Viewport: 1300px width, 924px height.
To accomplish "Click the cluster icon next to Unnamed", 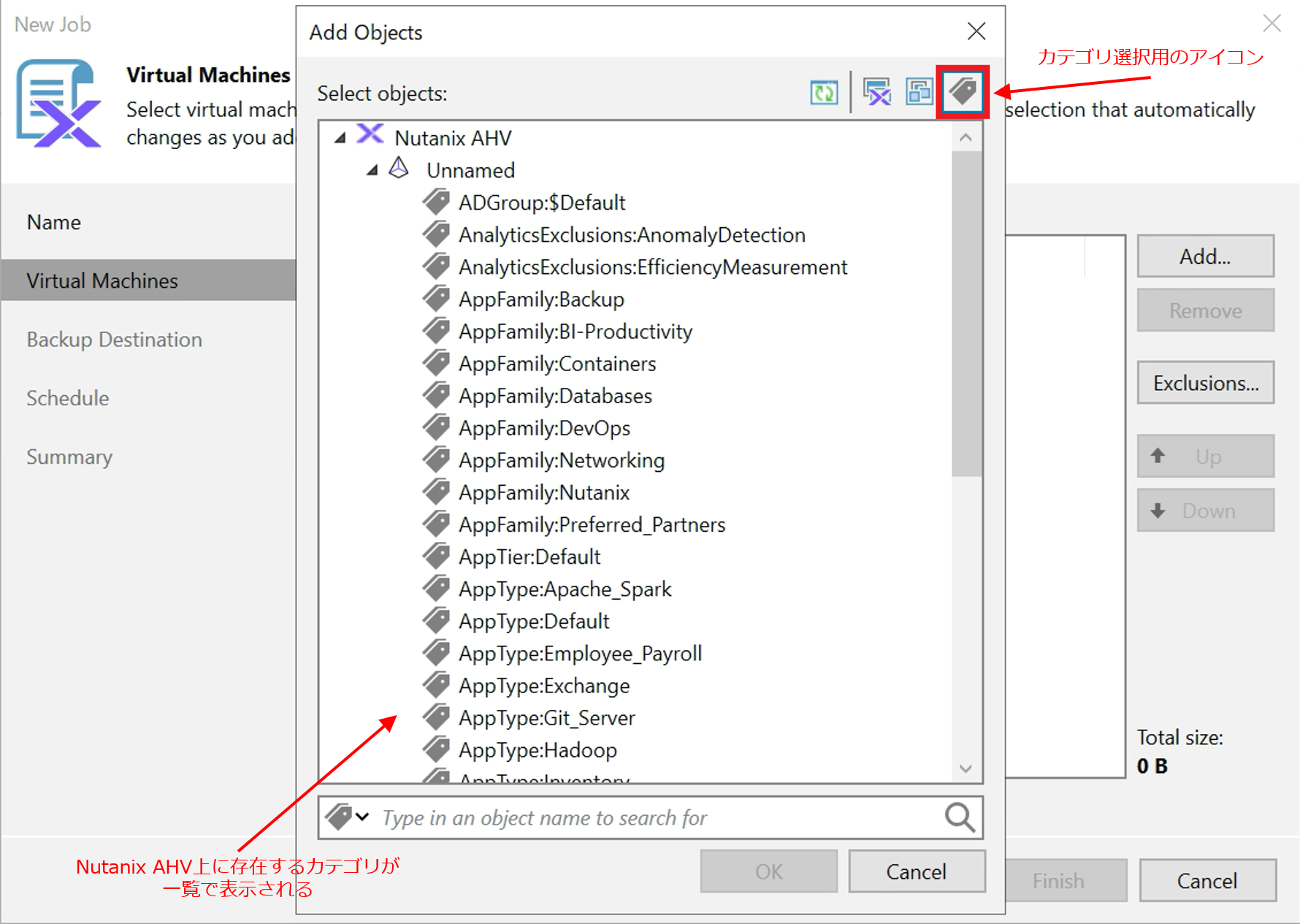I will point(399,168).
